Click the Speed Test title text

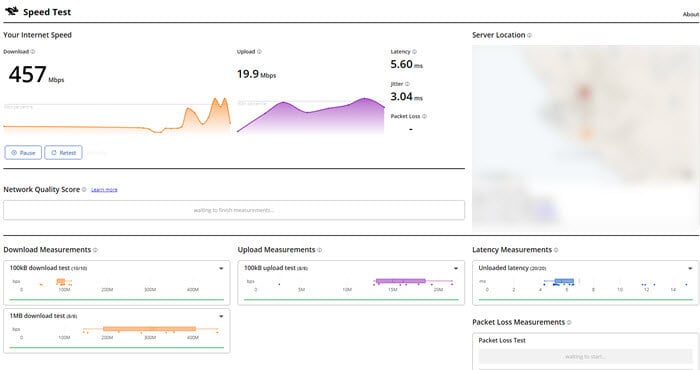pos(47,12)
